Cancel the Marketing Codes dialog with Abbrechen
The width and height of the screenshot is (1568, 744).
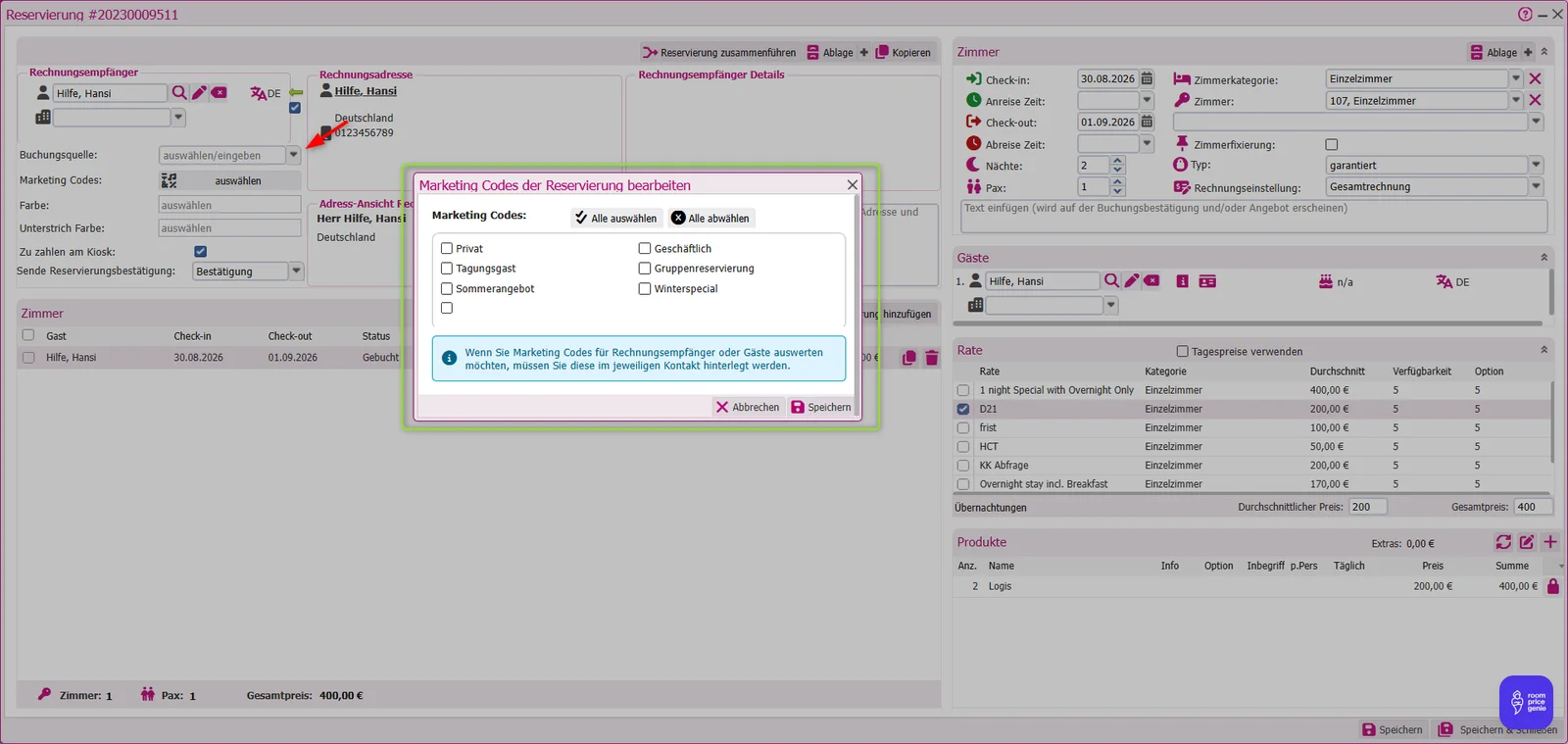coord(748,408)
